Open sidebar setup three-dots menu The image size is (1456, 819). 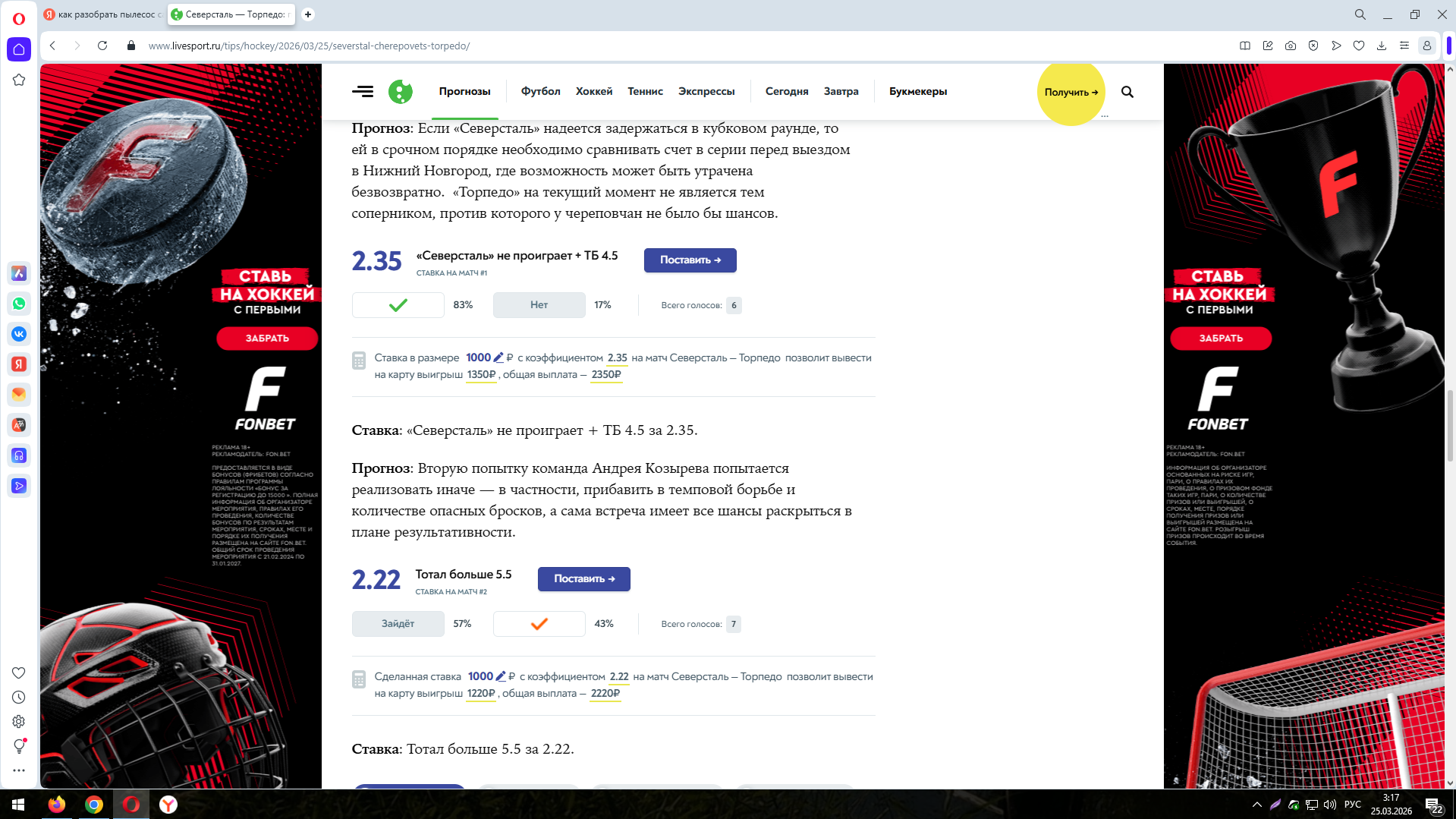coord(19,770)
